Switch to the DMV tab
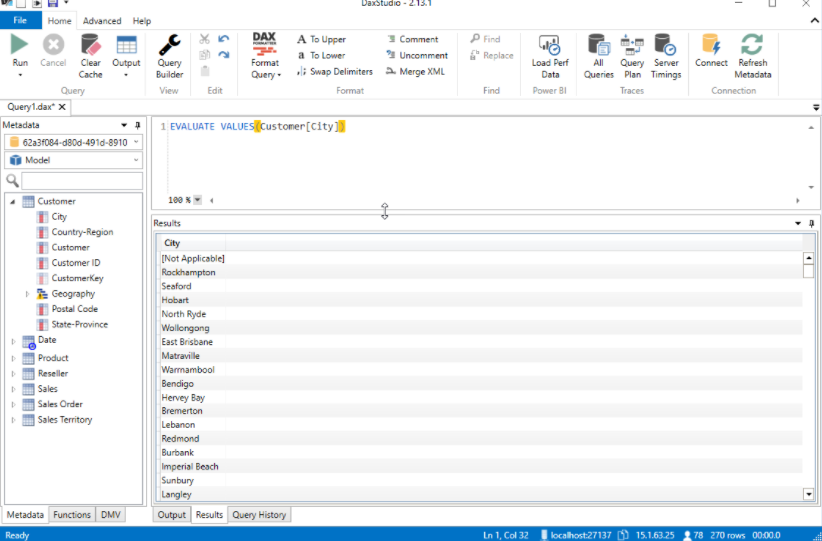 pyautogui.click(x=111, y=515)
